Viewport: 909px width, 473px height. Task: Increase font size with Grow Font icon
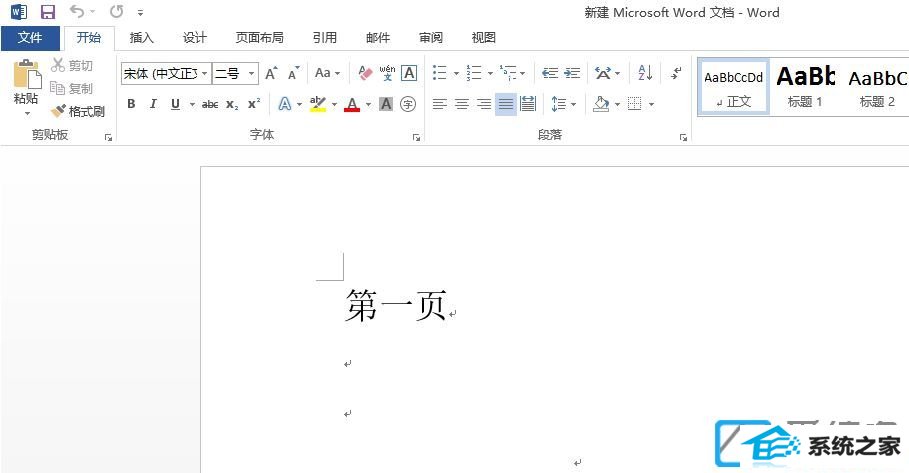271,73
